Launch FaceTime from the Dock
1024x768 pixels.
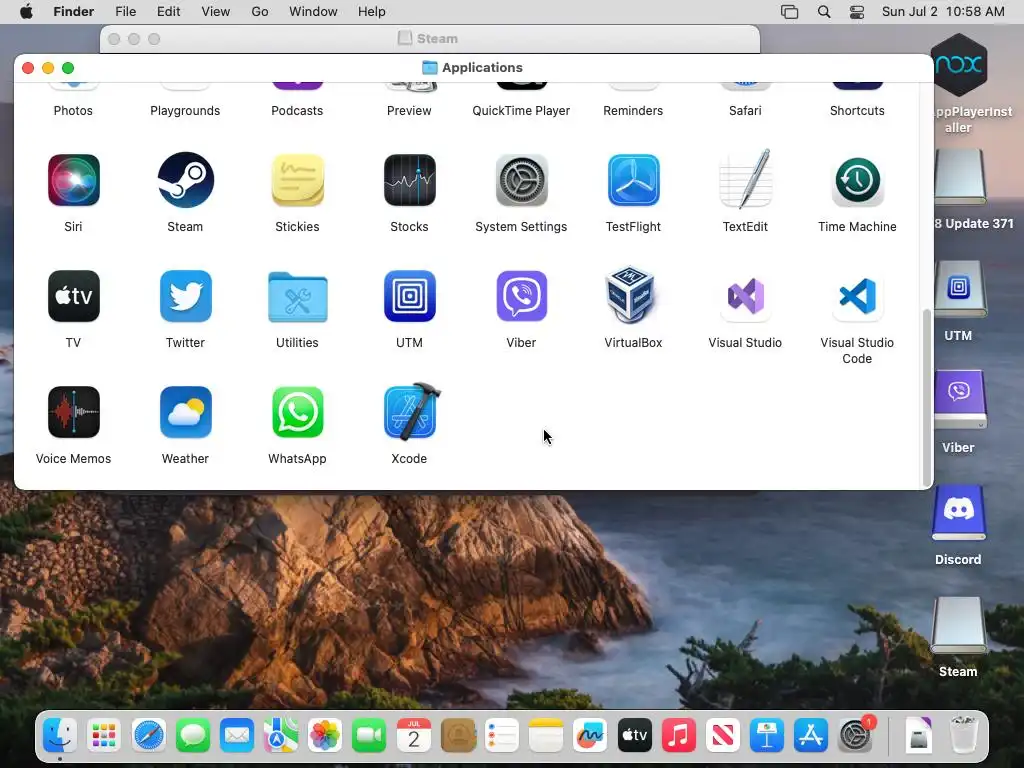point(369,735)
